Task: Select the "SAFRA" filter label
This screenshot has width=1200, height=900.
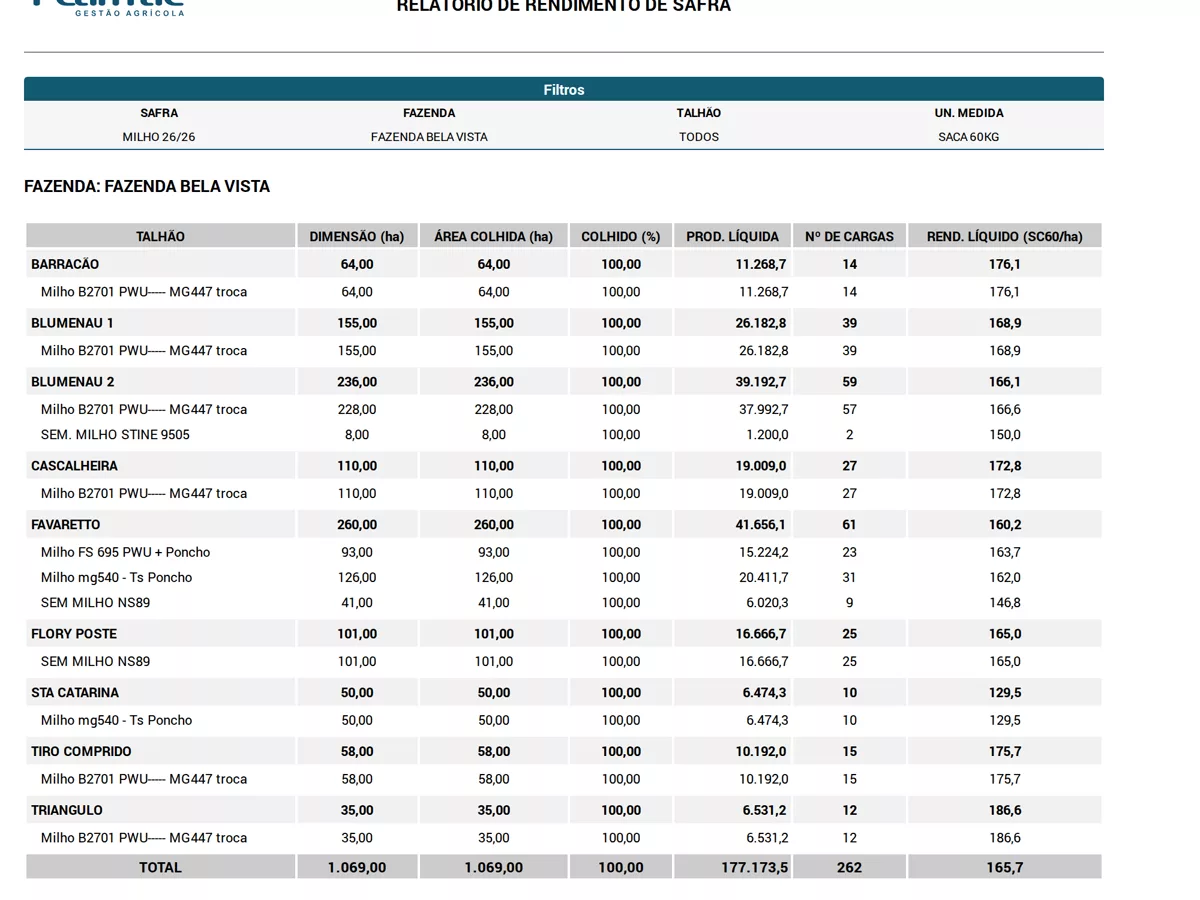Action: pos(159,113)
